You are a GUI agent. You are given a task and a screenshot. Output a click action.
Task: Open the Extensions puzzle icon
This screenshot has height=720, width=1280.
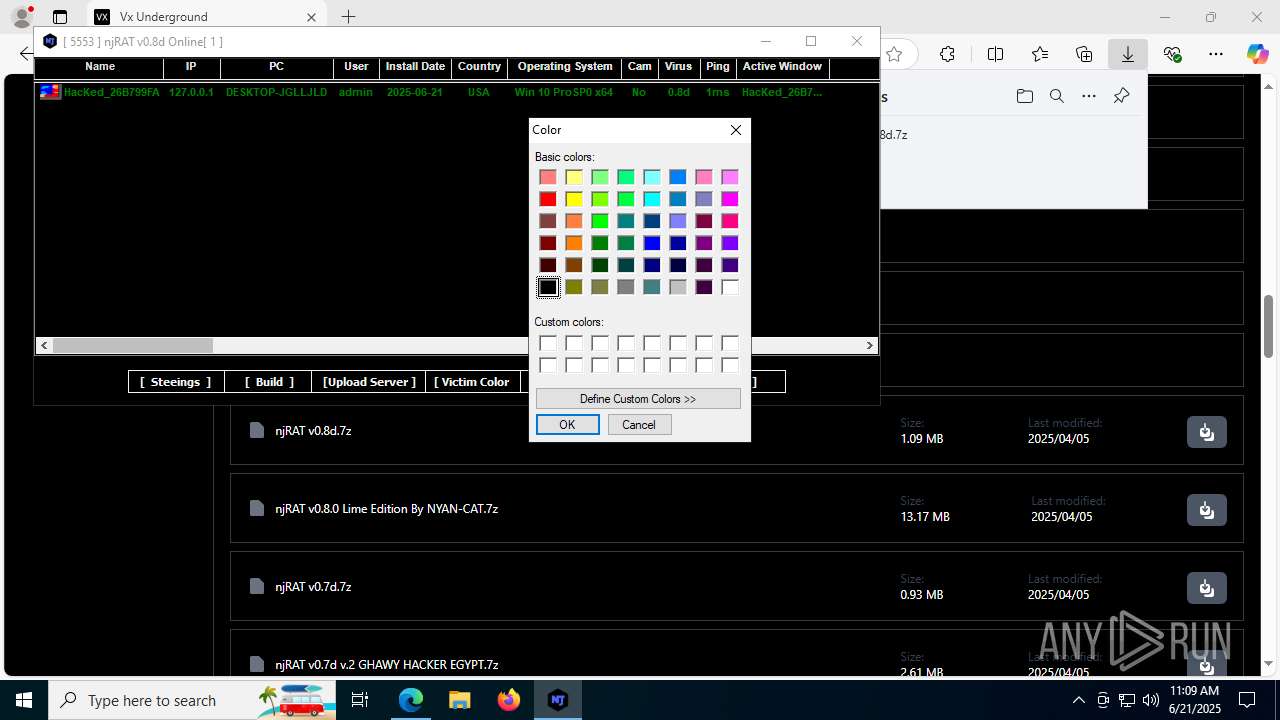[x=947, y=55]
